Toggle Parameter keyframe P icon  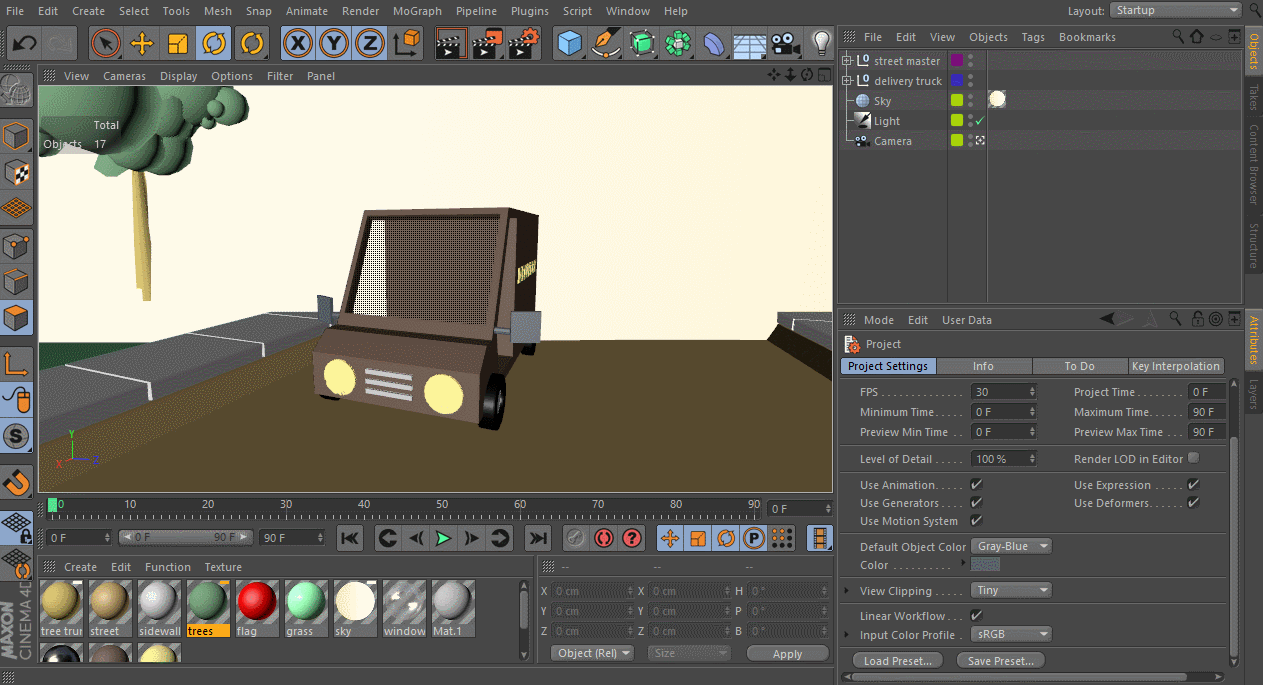click(754, 538)
